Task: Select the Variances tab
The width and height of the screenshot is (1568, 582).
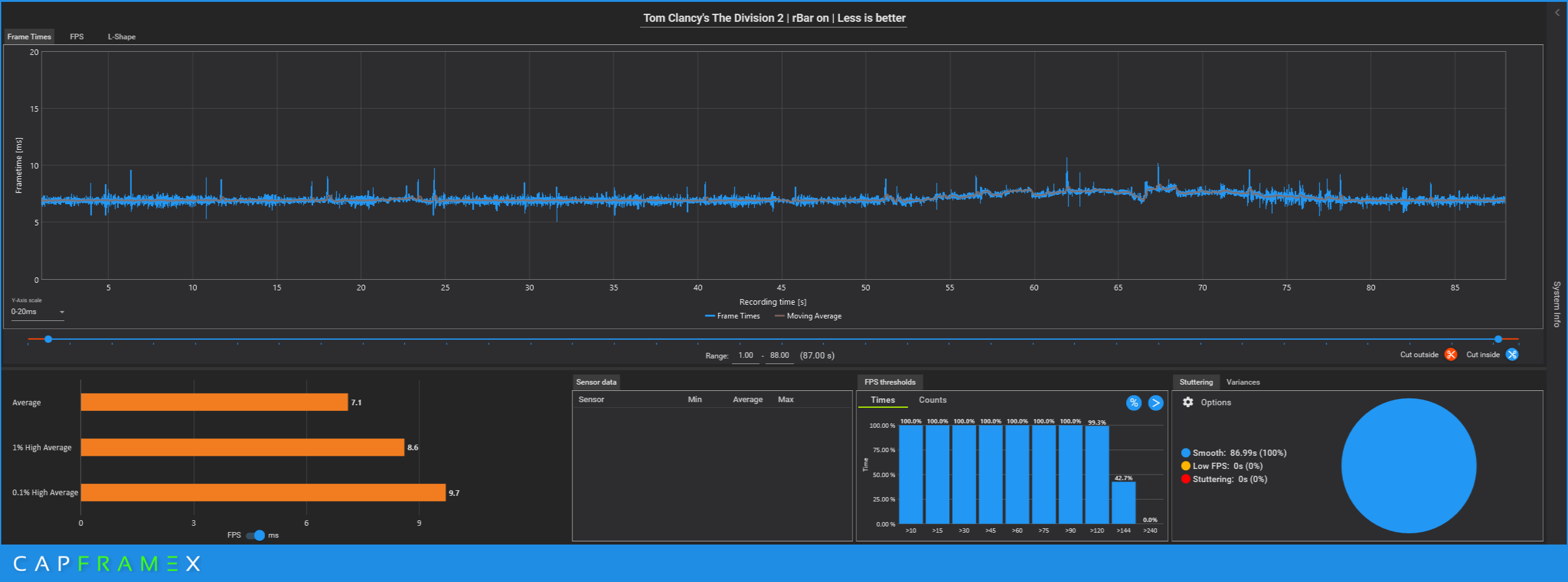Action: pyautogui.click(x=1243, y=382)
